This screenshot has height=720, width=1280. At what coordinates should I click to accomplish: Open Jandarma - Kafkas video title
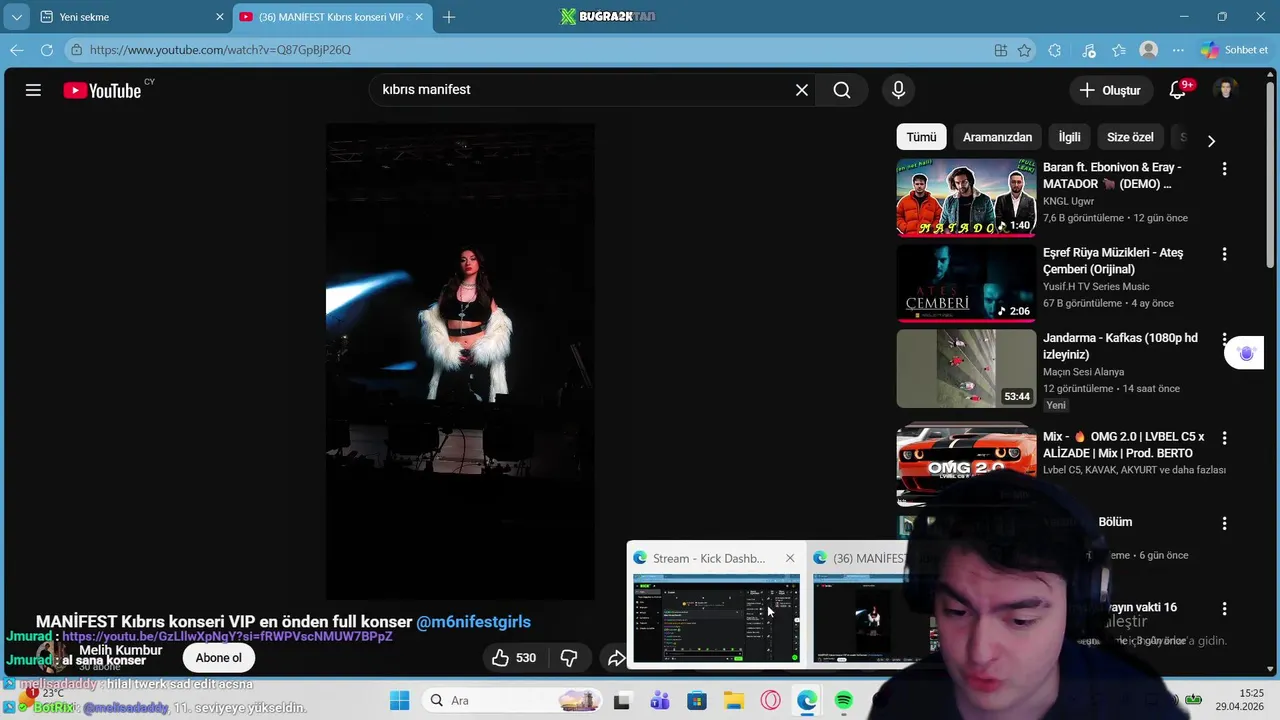coord(1120,346)
